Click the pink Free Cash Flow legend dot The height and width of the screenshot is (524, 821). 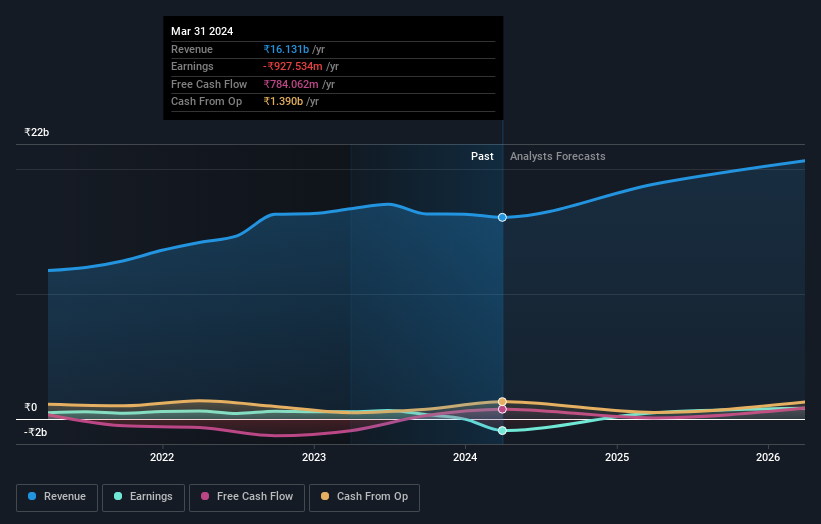tap(205, 496)
